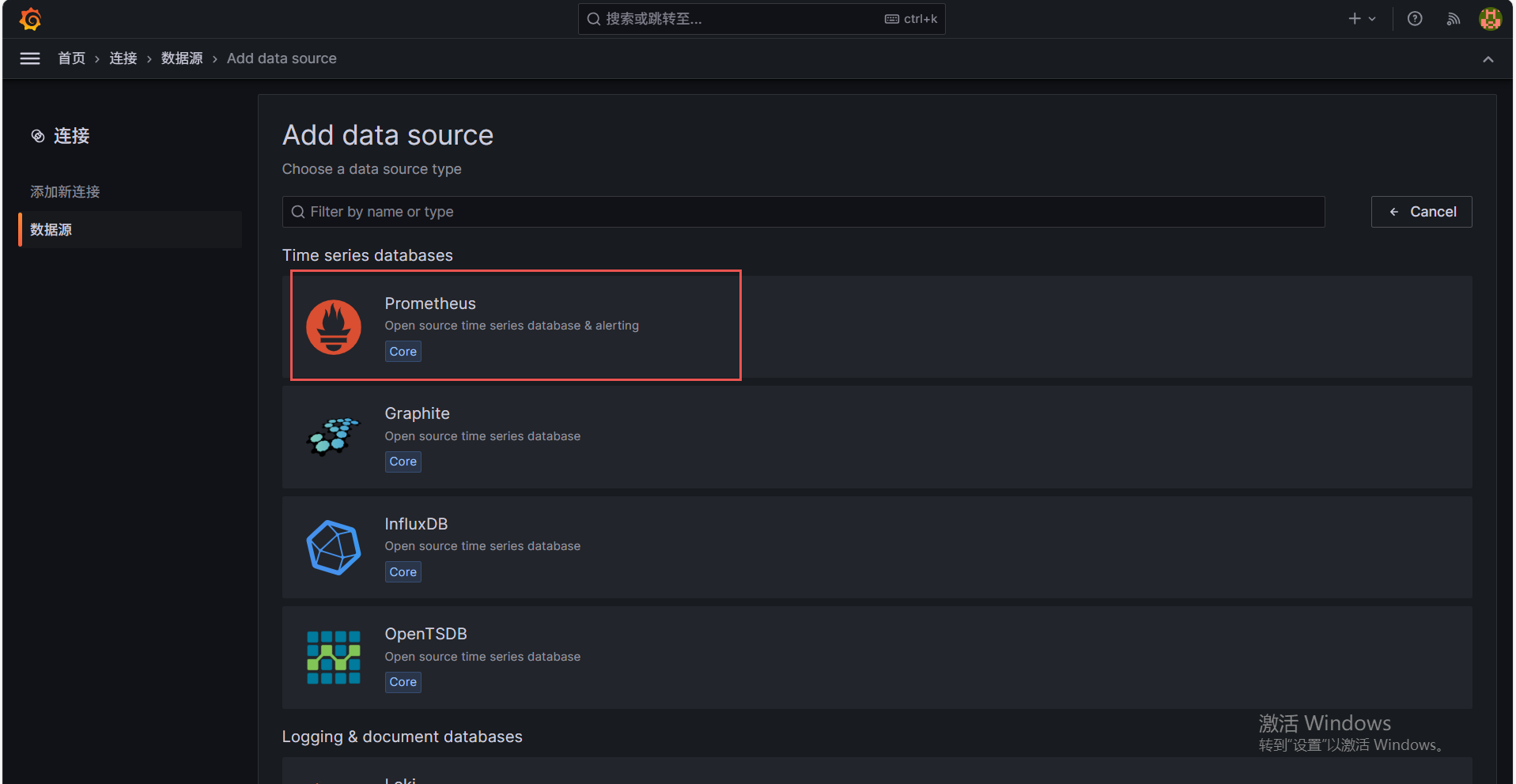Select 添加新连接 in sidebar

(65, 192)
